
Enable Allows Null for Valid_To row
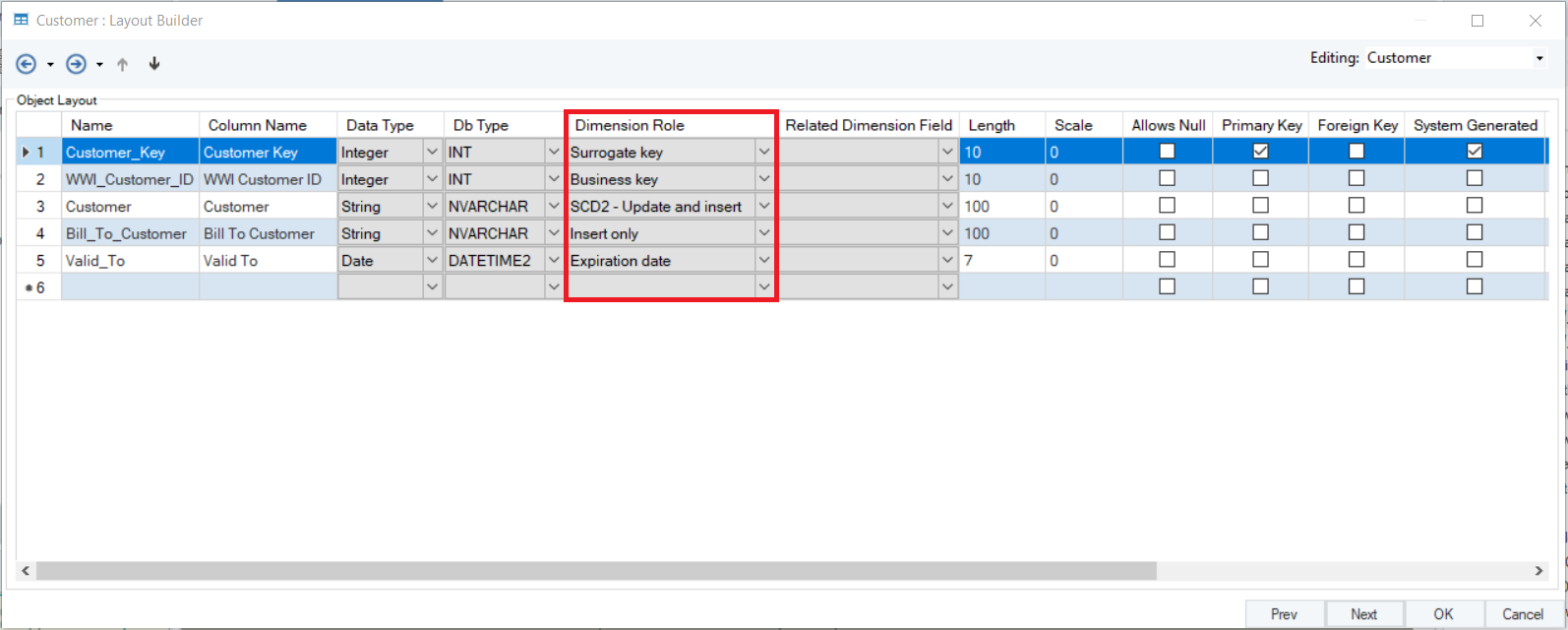coord(1167,260)
